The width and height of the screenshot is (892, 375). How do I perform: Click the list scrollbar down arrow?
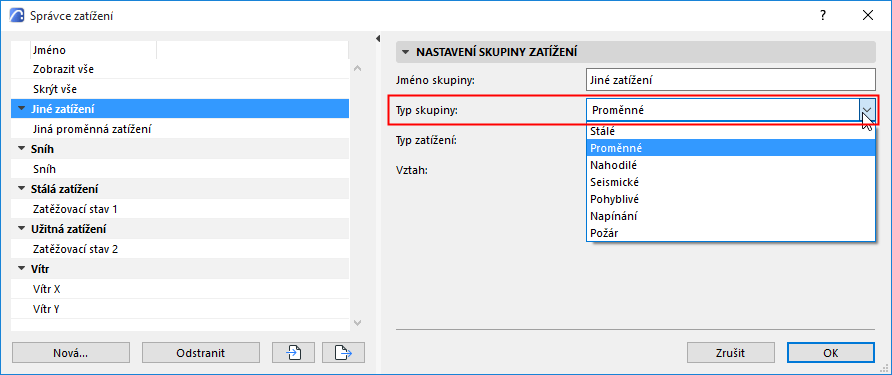(357, 323)
